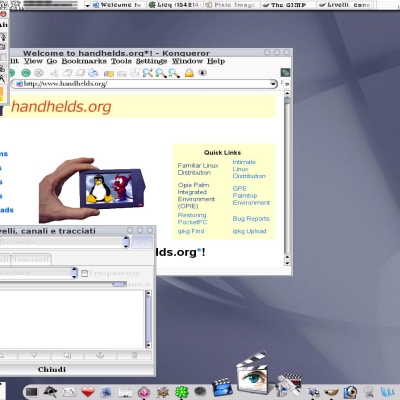The height and width of the screenshot is (400, 400).
Task: Open the Settings menu in Konqueror
Action: tap(152, 61)
